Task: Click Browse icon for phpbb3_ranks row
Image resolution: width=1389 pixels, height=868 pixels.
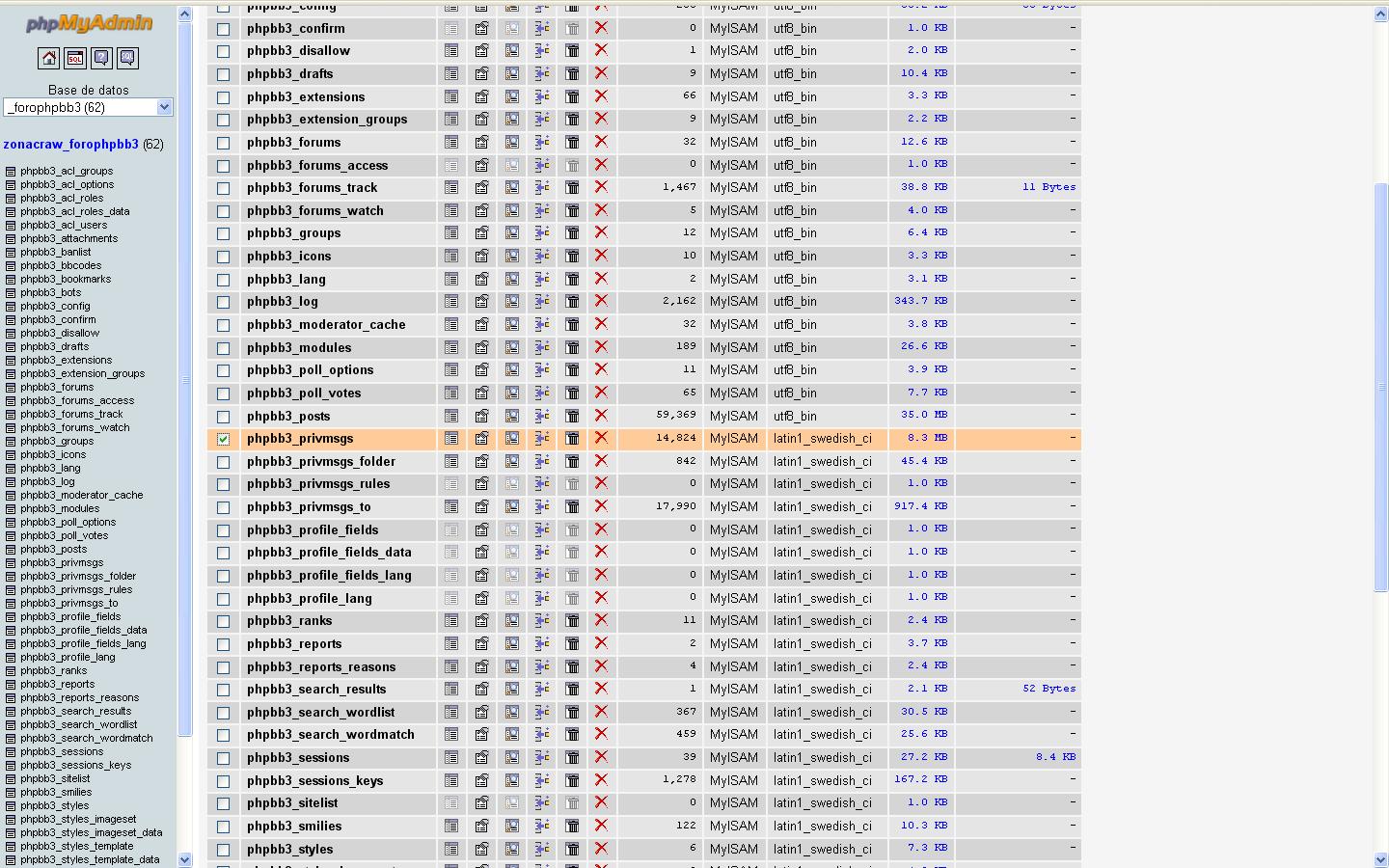Action: point(451,621)
